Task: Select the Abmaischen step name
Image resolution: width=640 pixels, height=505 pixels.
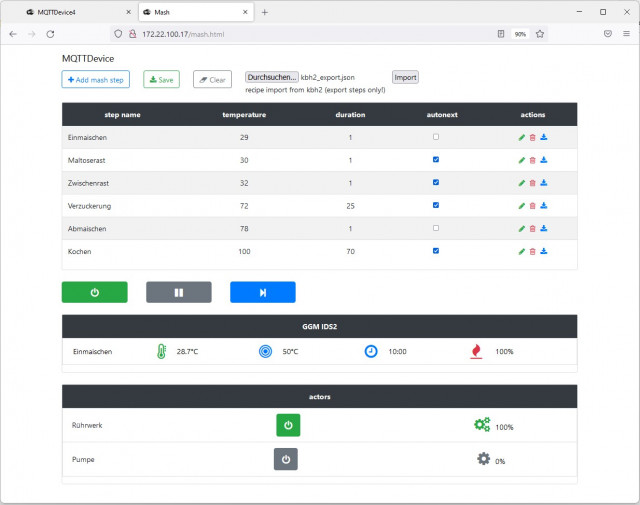Action: click(87, 229)
